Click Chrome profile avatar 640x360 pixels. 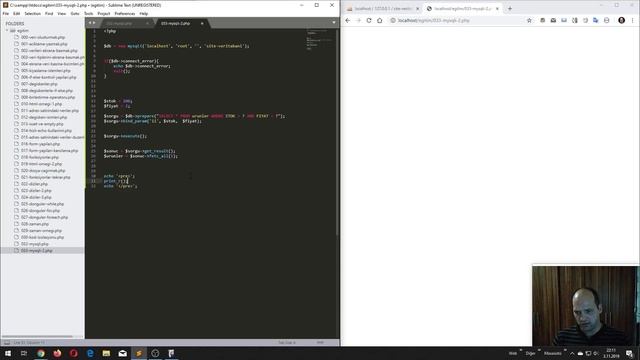(x=622, y=20)
